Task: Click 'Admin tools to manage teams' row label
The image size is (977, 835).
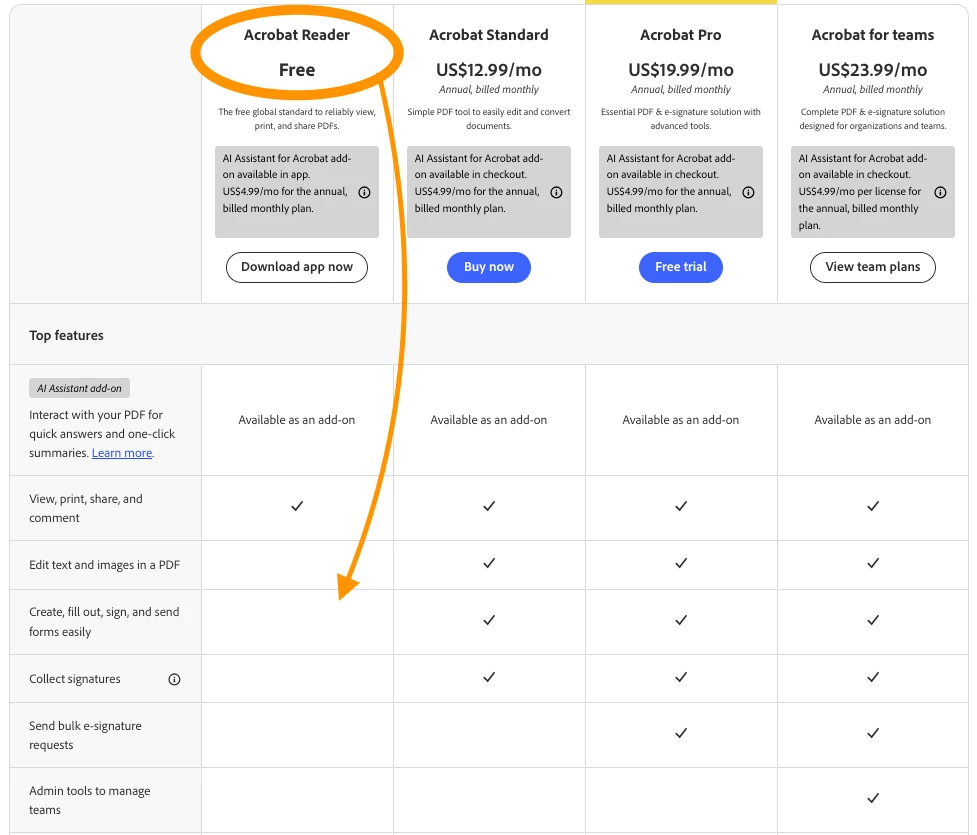Action: [x=90, y=800]
